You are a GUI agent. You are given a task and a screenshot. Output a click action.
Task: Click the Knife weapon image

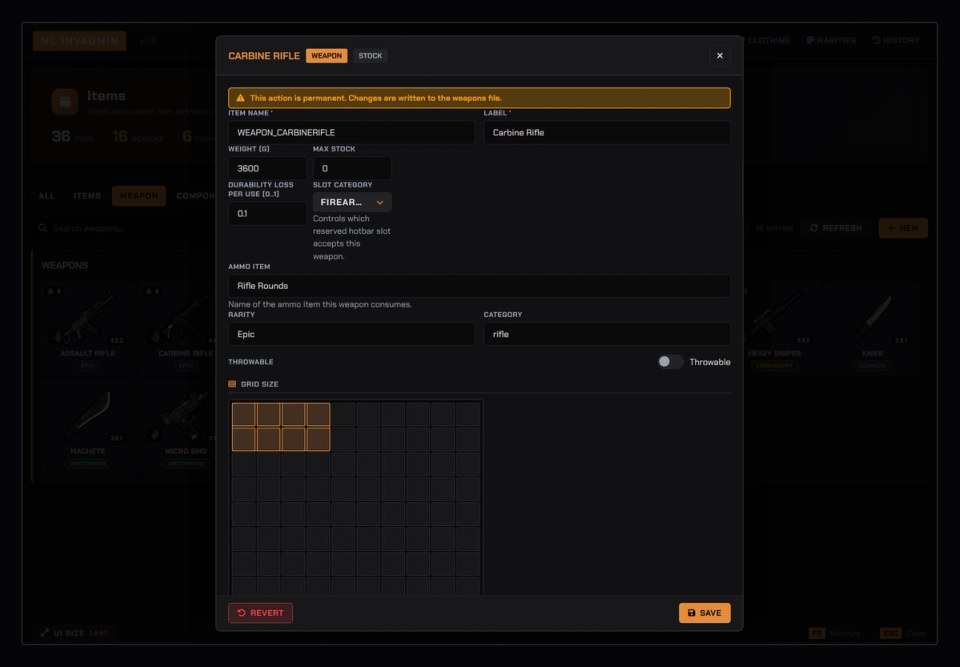pos(872,317)
